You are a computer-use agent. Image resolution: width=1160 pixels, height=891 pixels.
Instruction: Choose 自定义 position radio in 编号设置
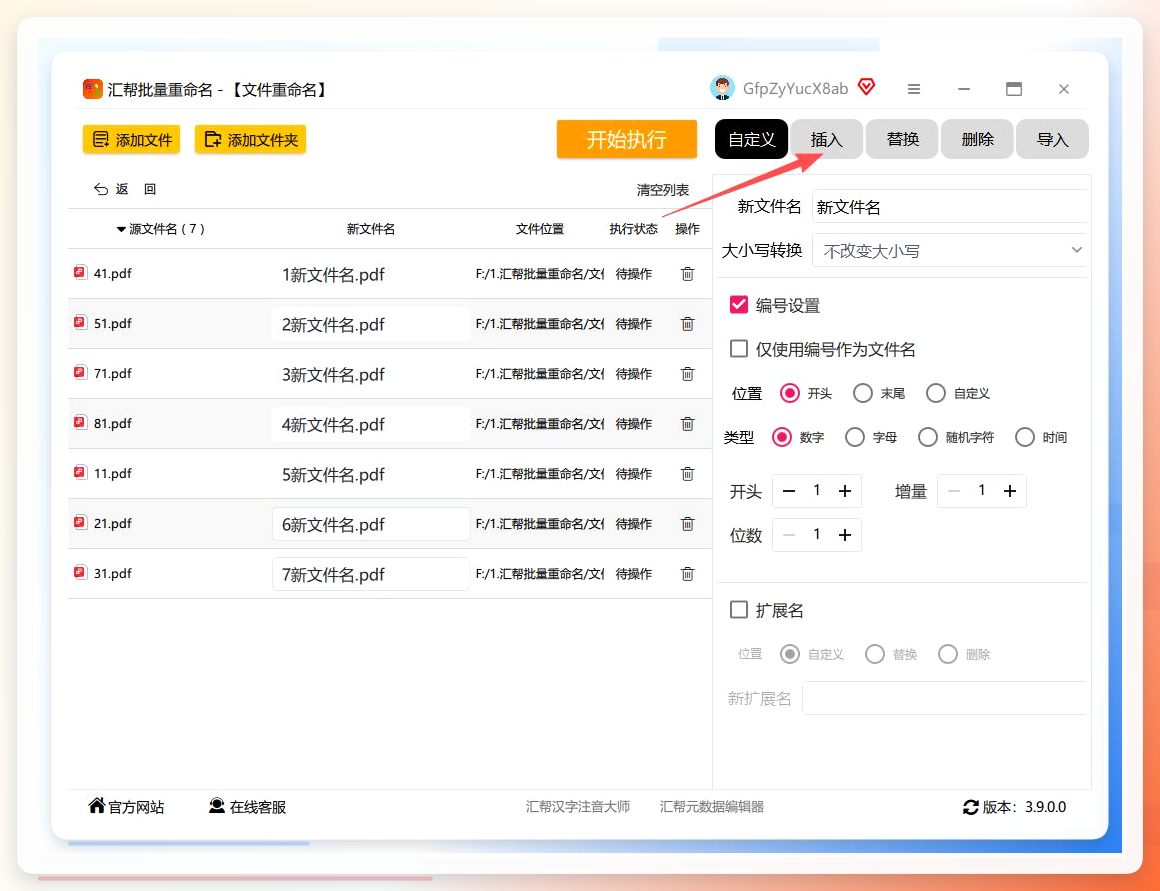(936, 393)
